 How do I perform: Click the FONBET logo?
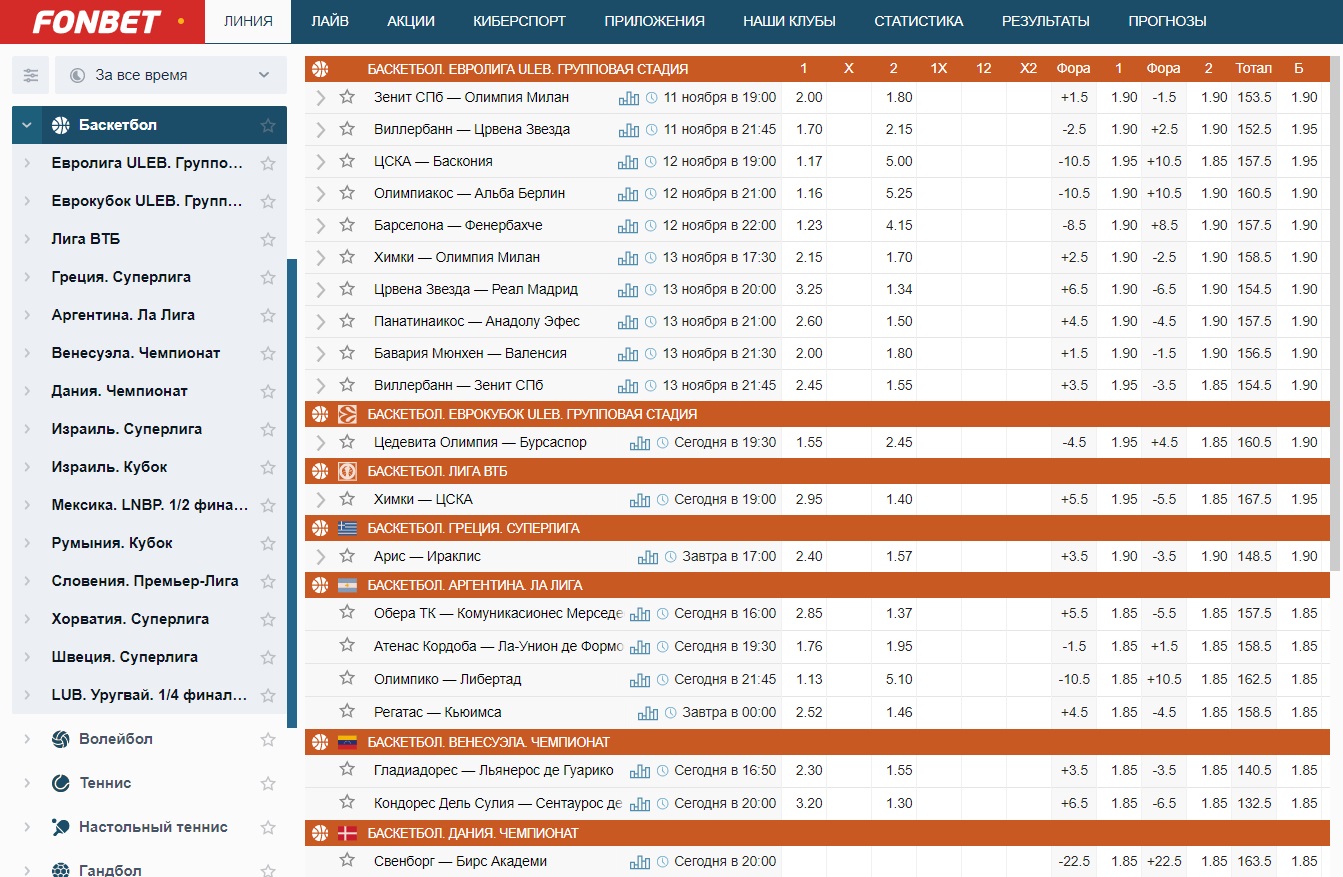[x=95, y=20]
